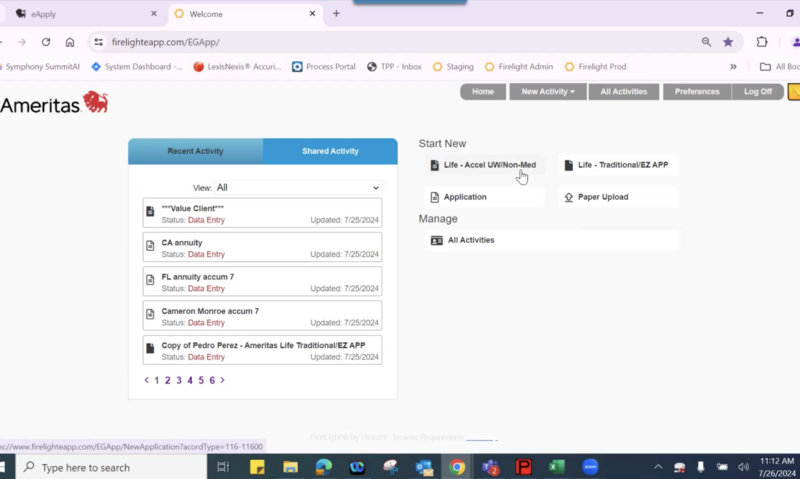This screenshot has width=800, height=479.
Task: Open Zoom from taskbar
Action: (590, 467)
